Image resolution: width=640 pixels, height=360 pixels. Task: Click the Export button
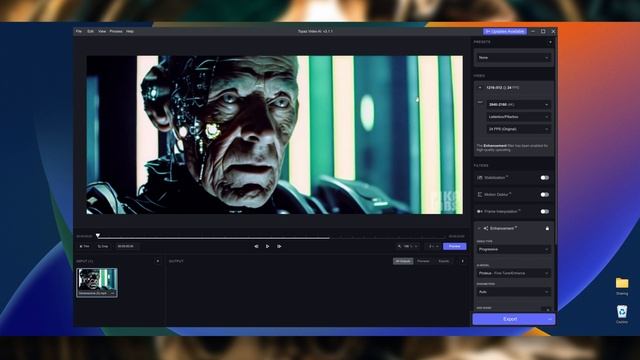[509, 319]
